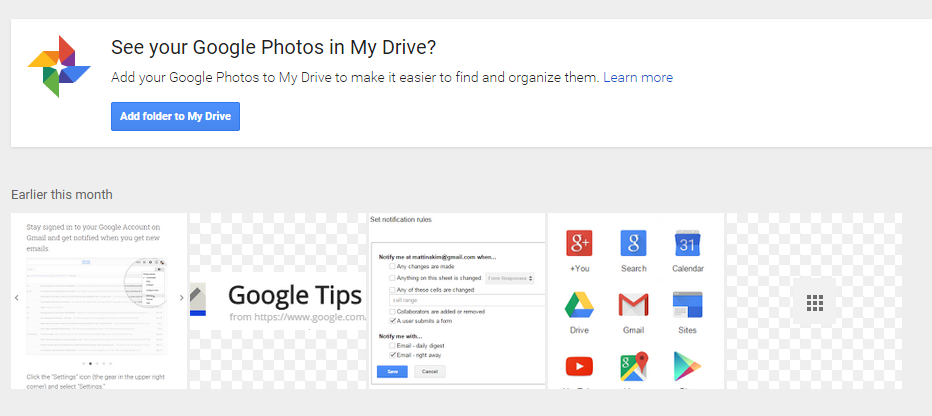Click the gray apps grid icon
932x416 pixels.
point(814,302)
